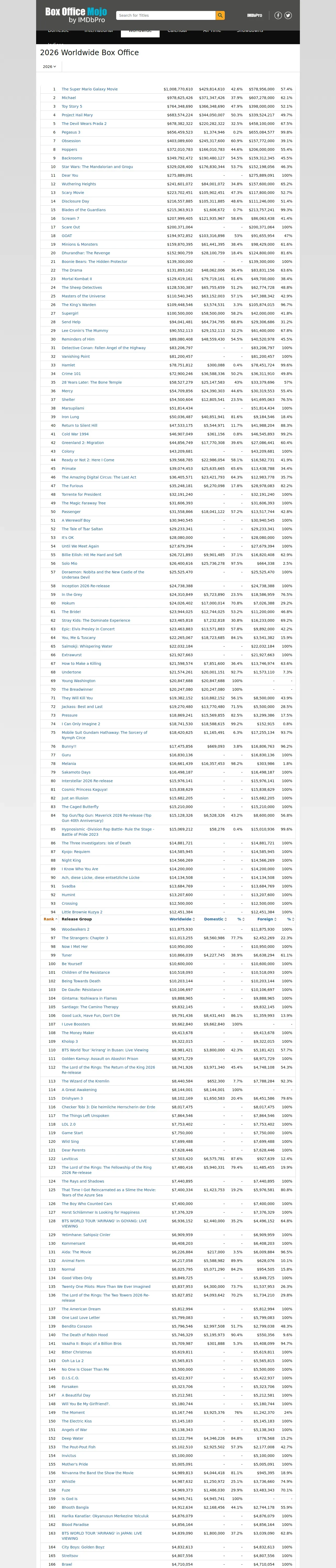Open The Devil Wears Prada 2
336x1568 pixels.
84,124
